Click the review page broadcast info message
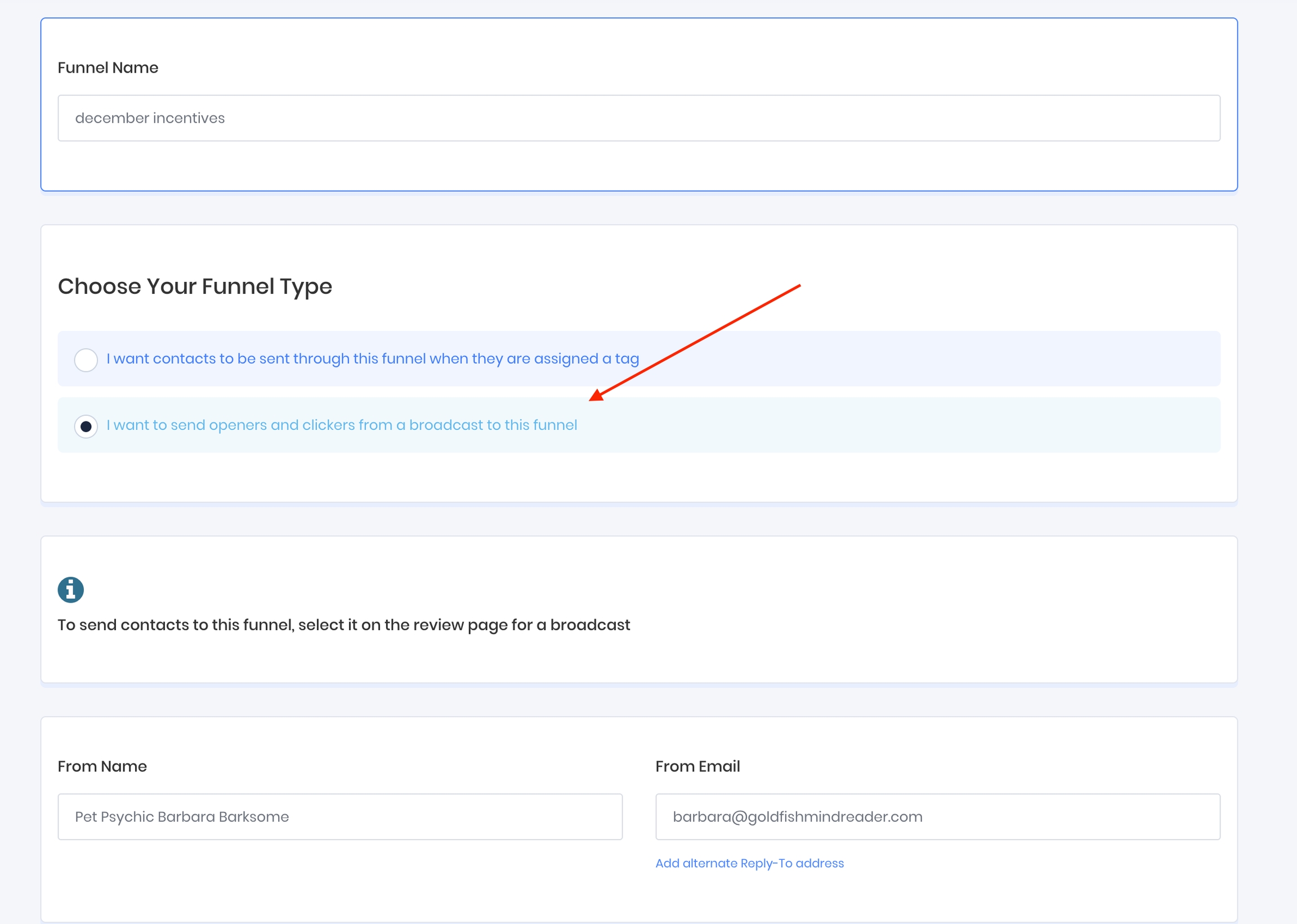The height and width of the screenshot is (924, 1297). [344, 625]
